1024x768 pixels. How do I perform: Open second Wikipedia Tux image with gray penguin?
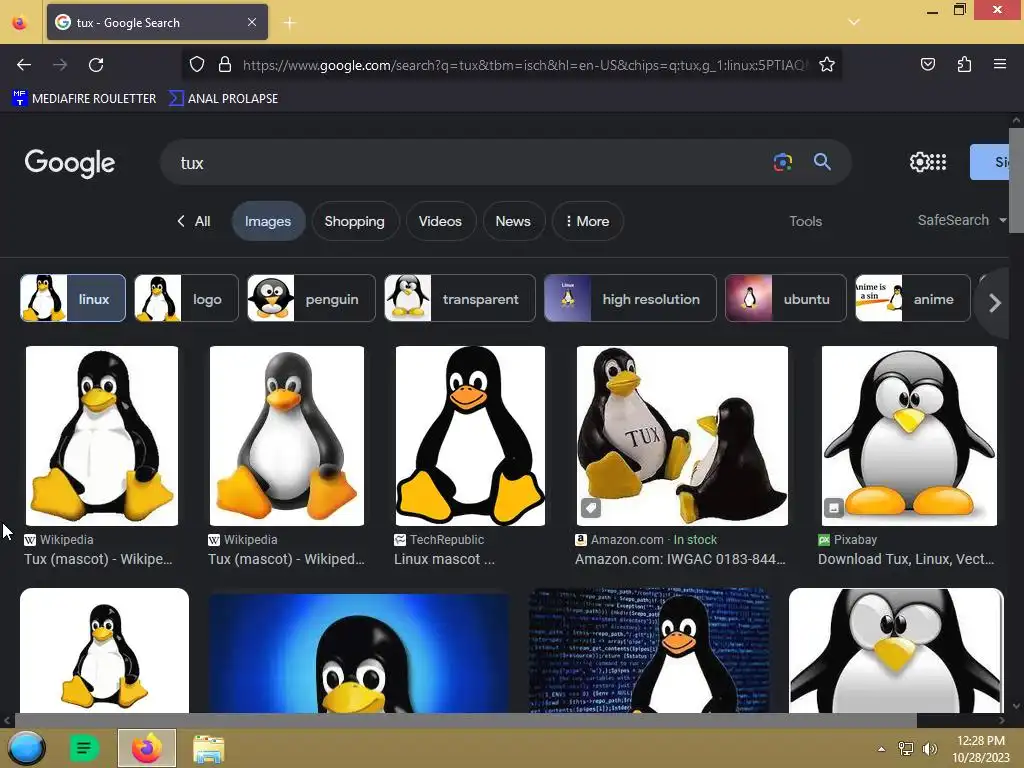pyautogui.click(x=287, y=436)
